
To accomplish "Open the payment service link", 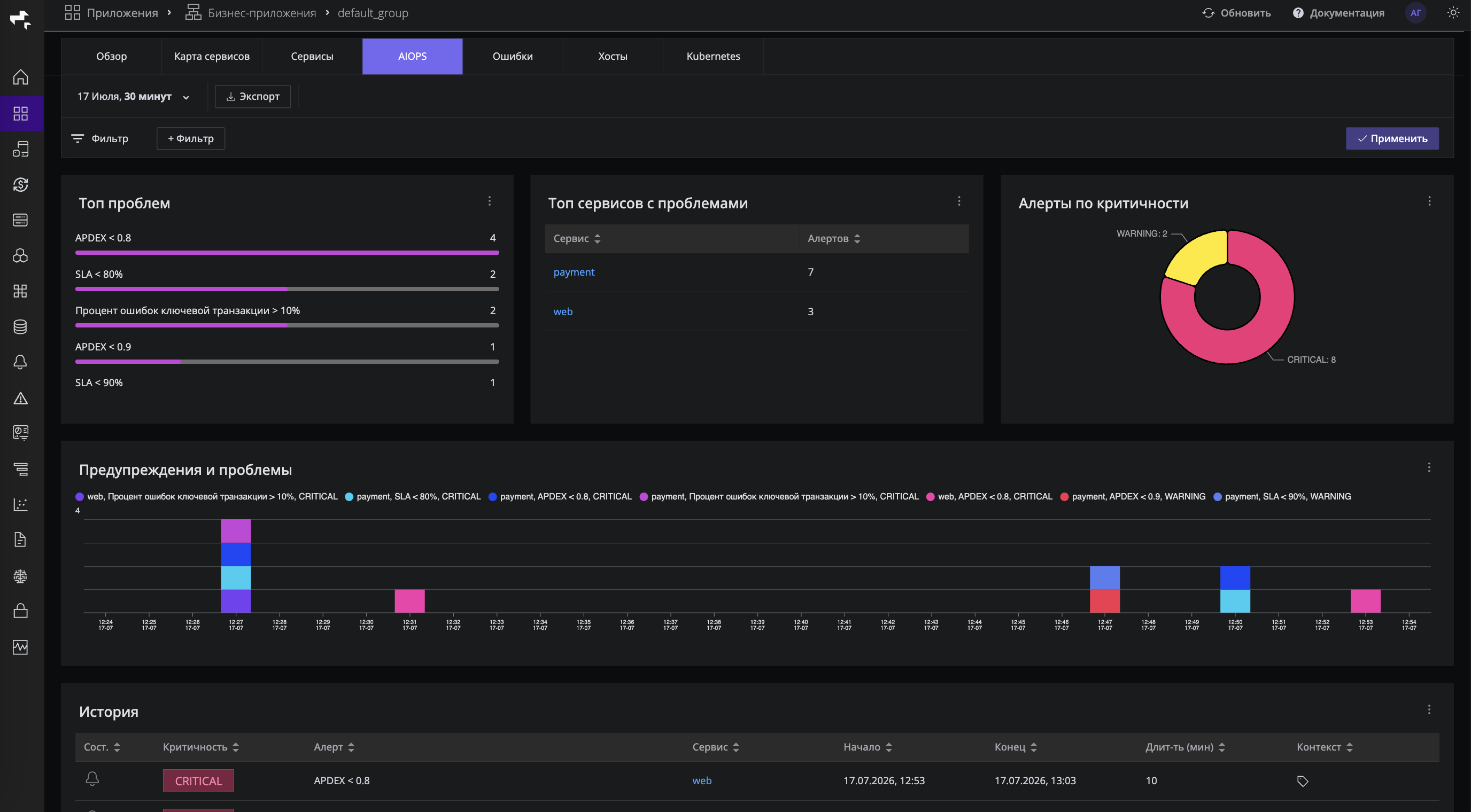I will (574, 272).
